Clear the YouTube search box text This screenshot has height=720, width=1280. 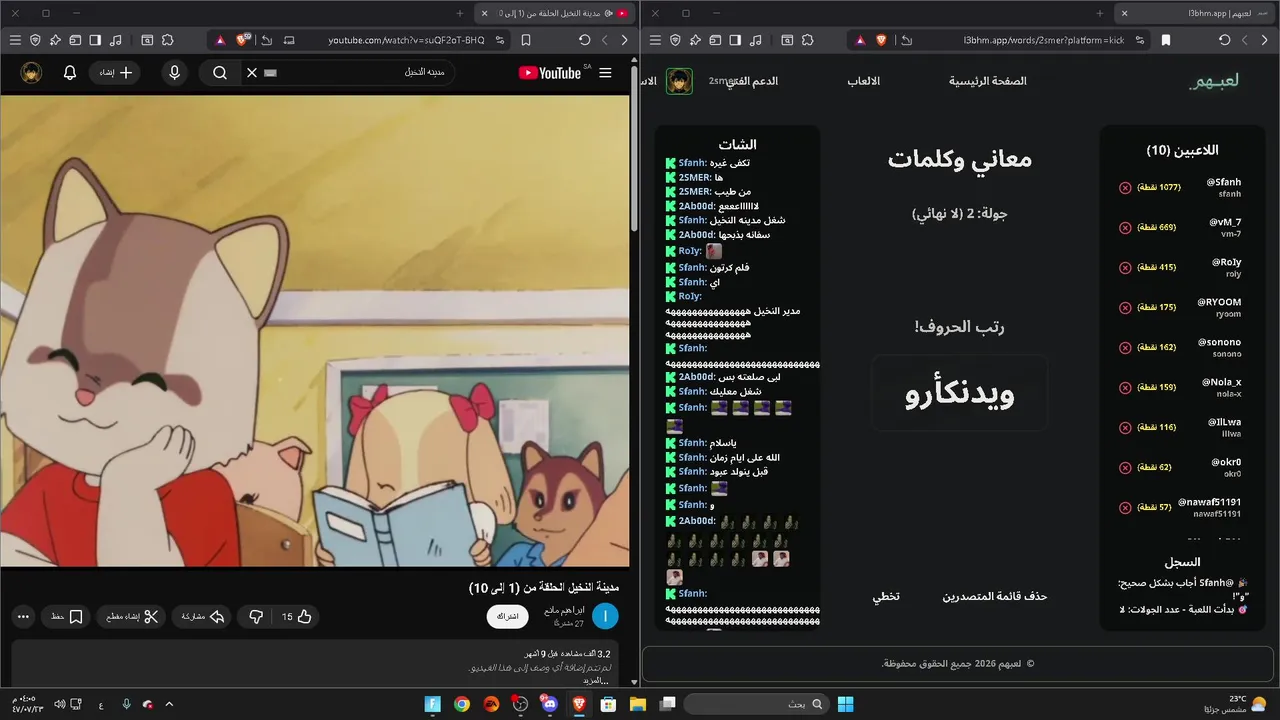(x=252, y=73)
